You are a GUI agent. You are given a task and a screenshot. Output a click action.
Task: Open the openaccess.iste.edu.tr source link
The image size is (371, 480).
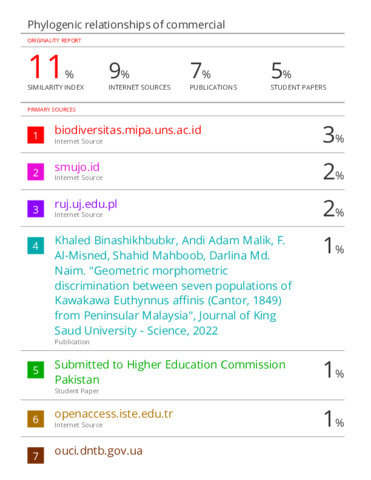coord(114,414)
